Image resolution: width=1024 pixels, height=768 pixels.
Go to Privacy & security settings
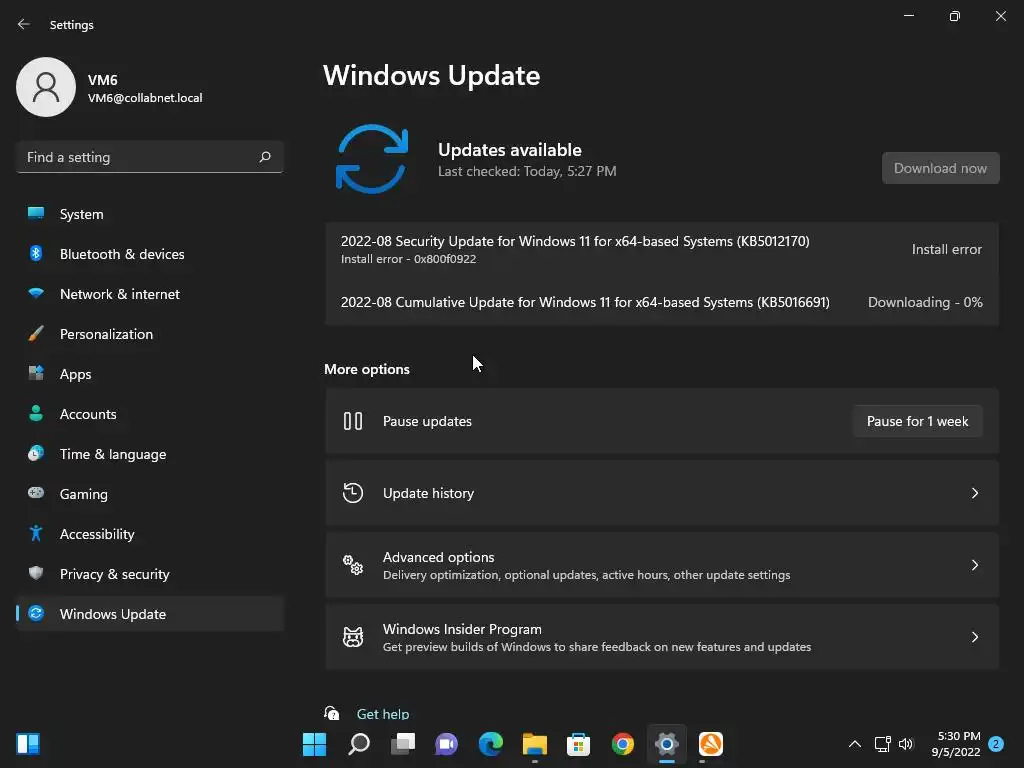(x=150, y=574)
